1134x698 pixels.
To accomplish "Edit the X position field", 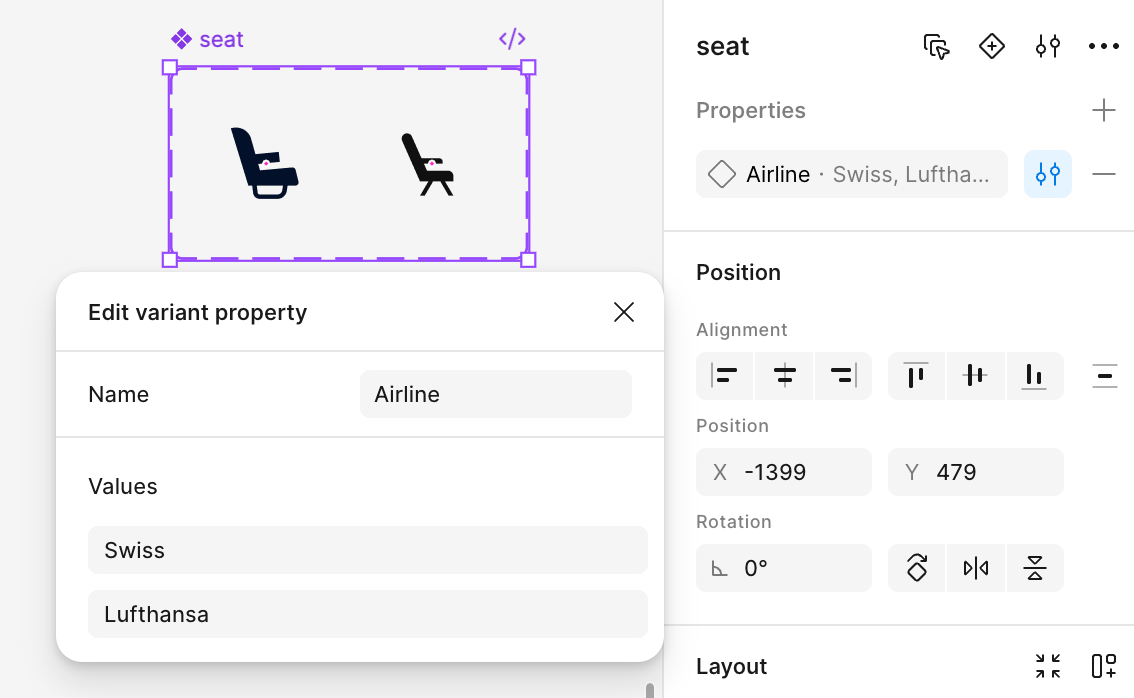I will tap(784, 472).
